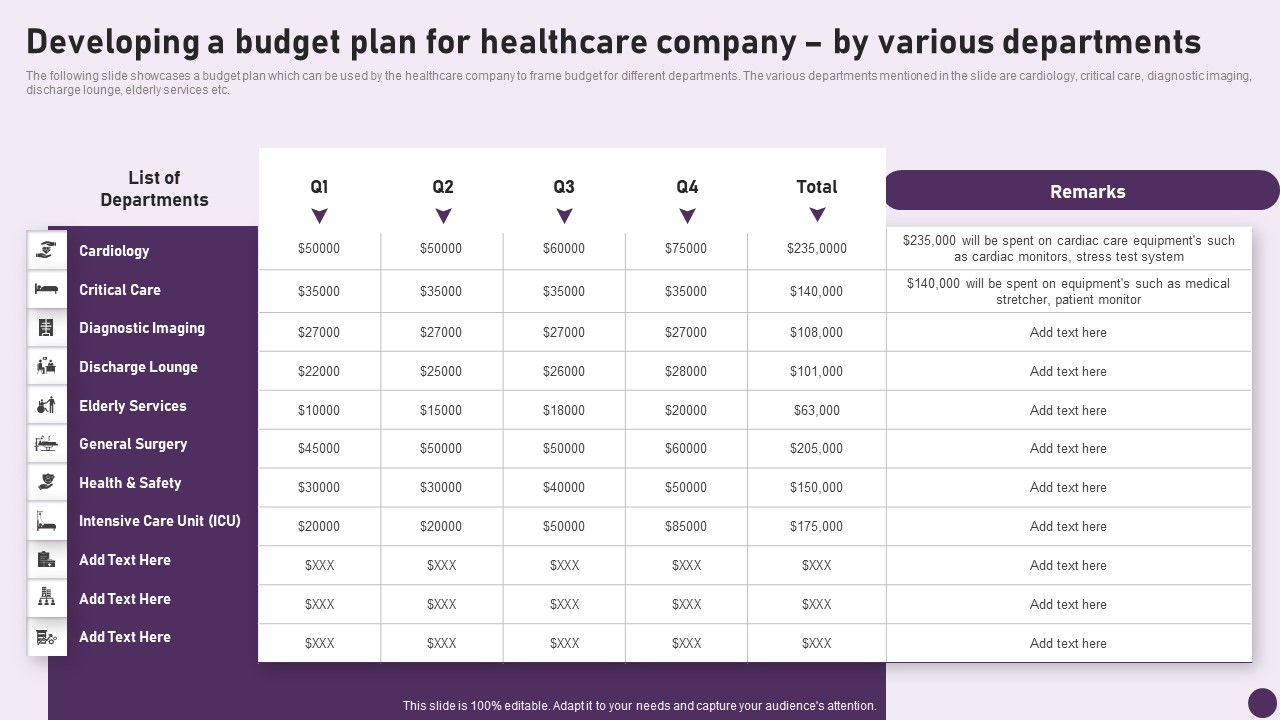This screenshot has width=1280, height=720.
Task: Click the General Surgery icon
Action: point(46,444)
